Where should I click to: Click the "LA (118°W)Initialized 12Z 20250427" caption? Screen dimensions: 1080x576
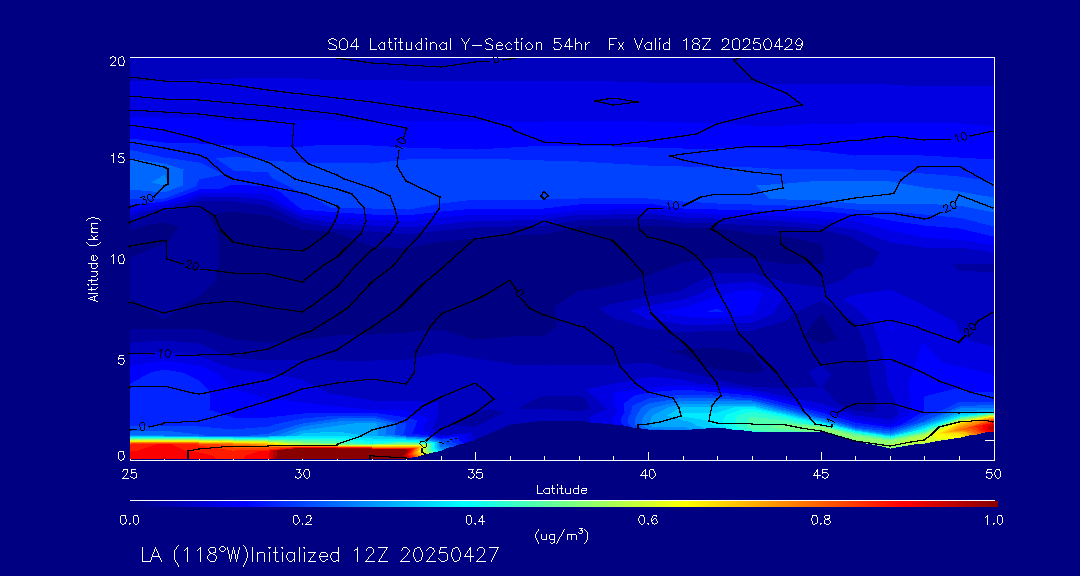[x=319, y=555]
